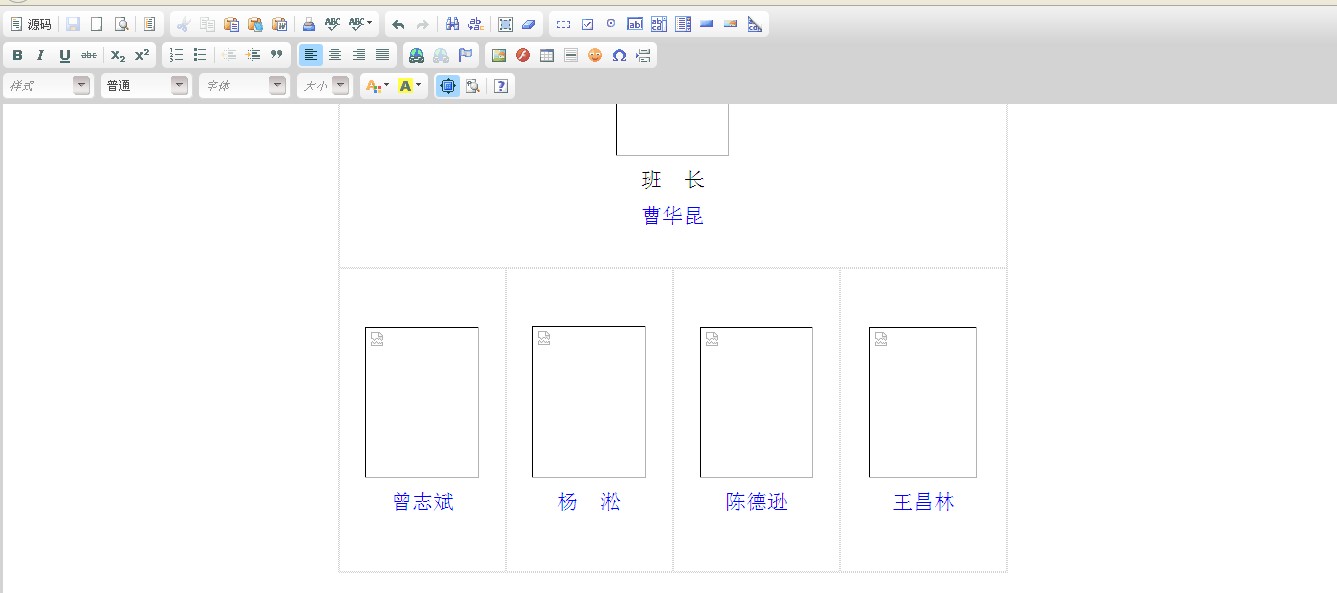1337x593 pixels.
Task: Click the Insert Link globe icon
Action: tap(417, 56)
